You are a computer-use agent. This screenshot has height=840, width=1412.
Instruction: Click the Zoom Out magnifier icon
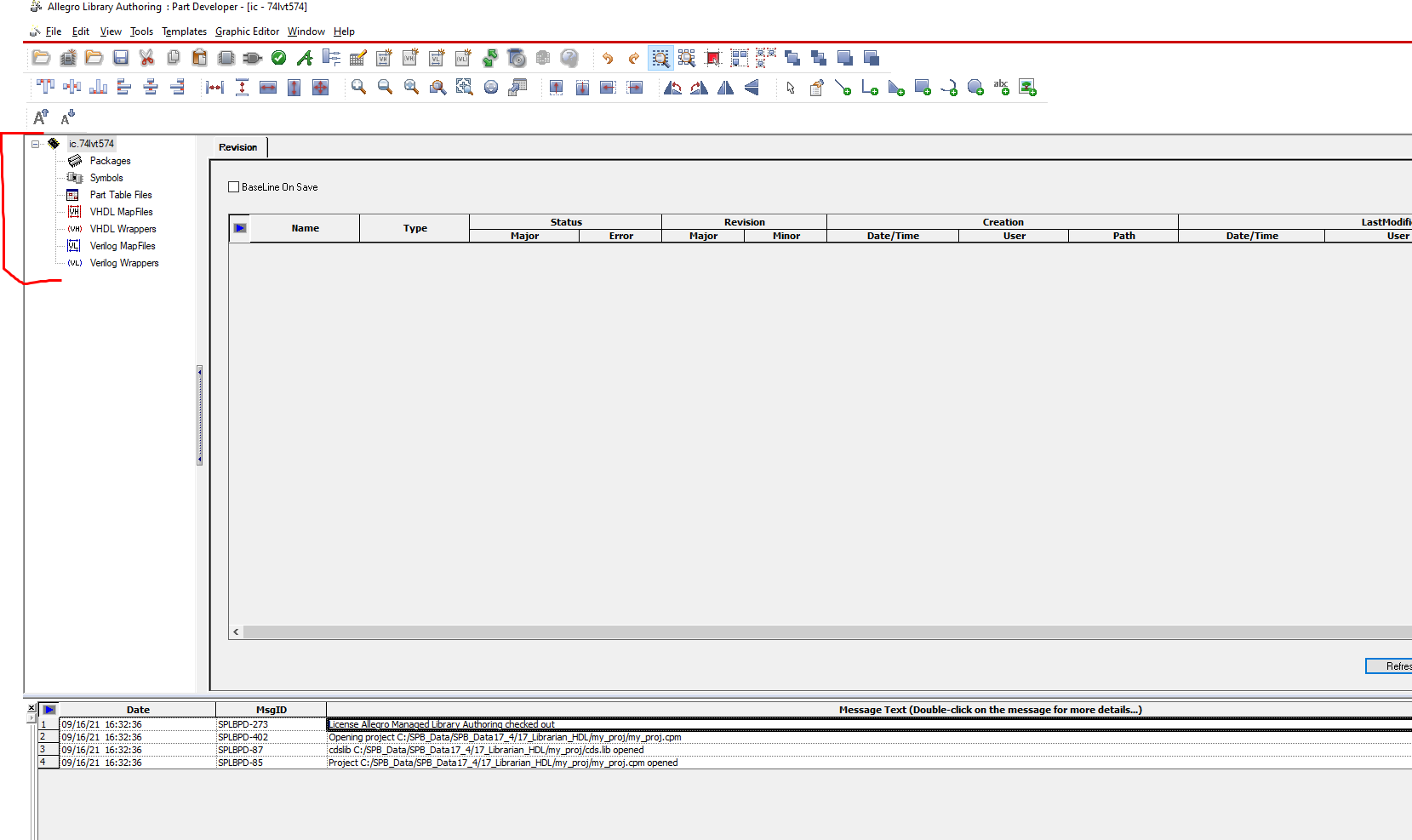[386, 87]
